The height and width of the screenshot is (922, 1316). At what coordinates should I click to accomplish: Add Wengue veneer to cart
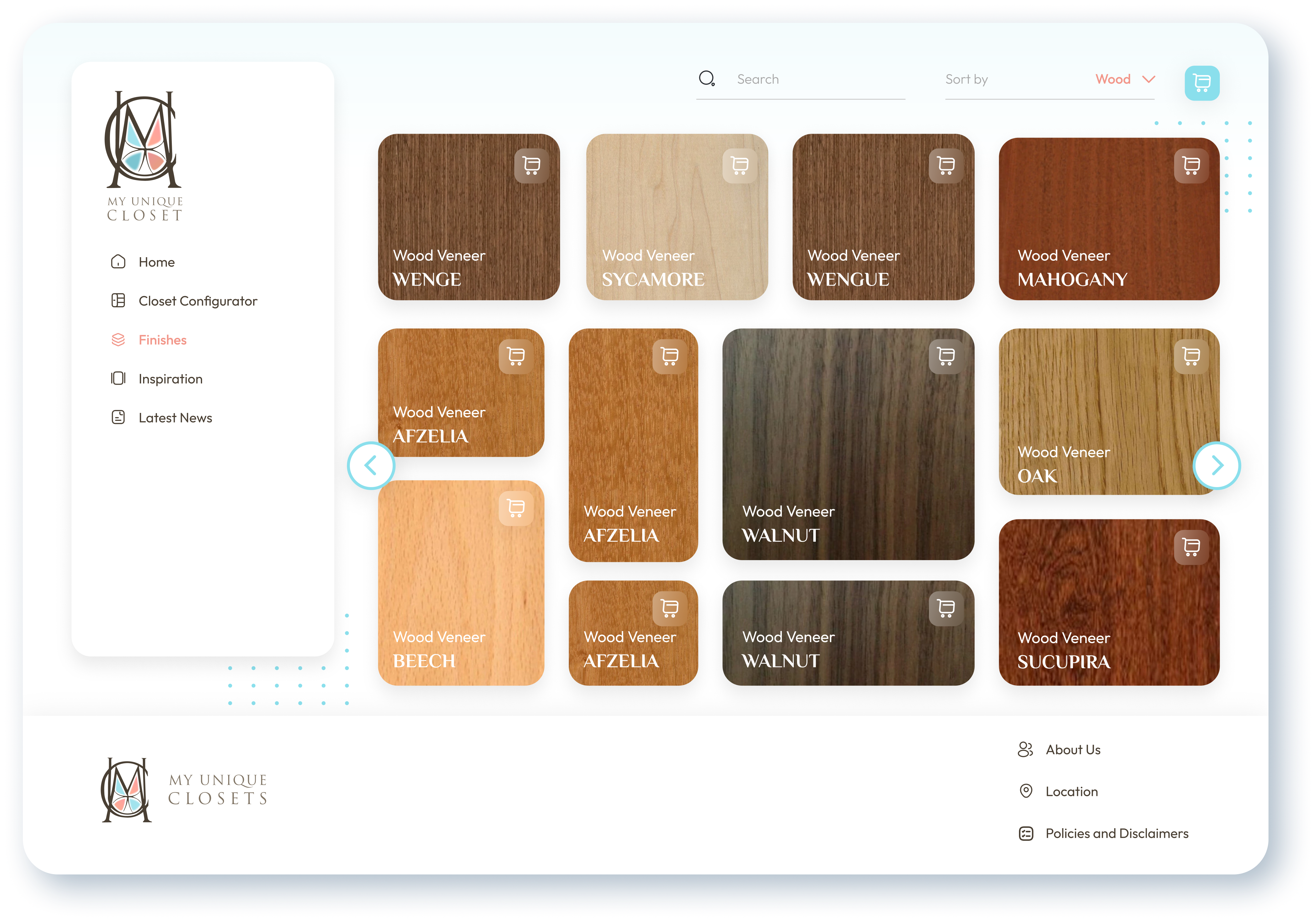(x=946, y=166)
